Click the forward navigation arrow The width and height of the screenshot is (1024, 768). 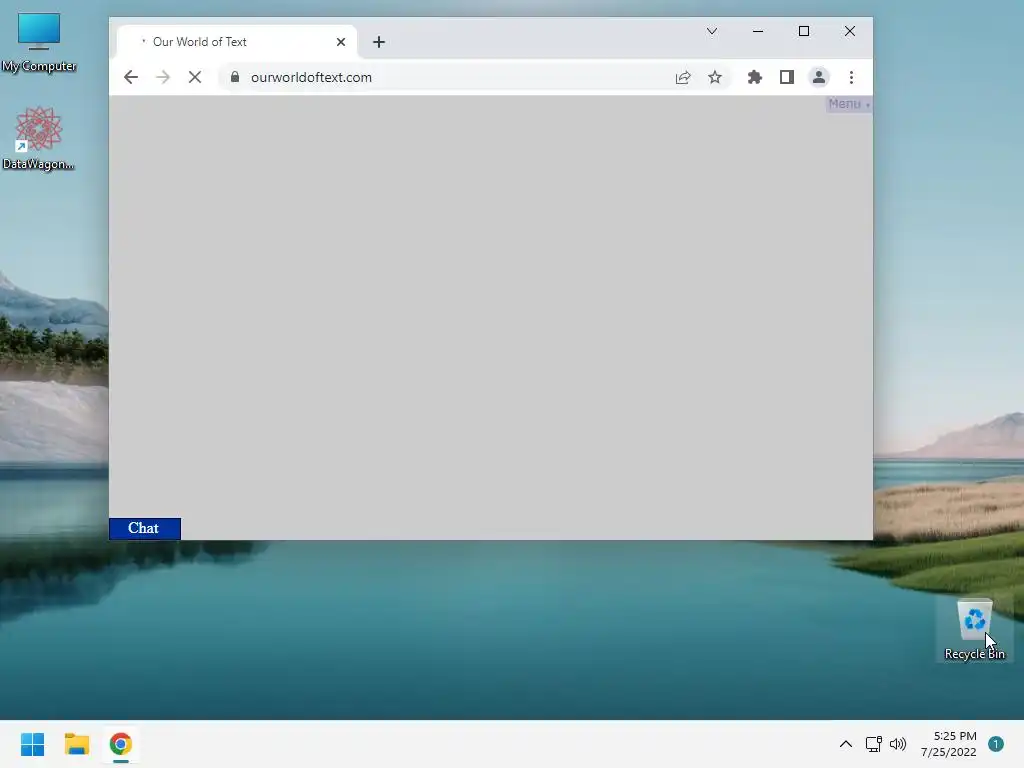click(x=163, y=77)
